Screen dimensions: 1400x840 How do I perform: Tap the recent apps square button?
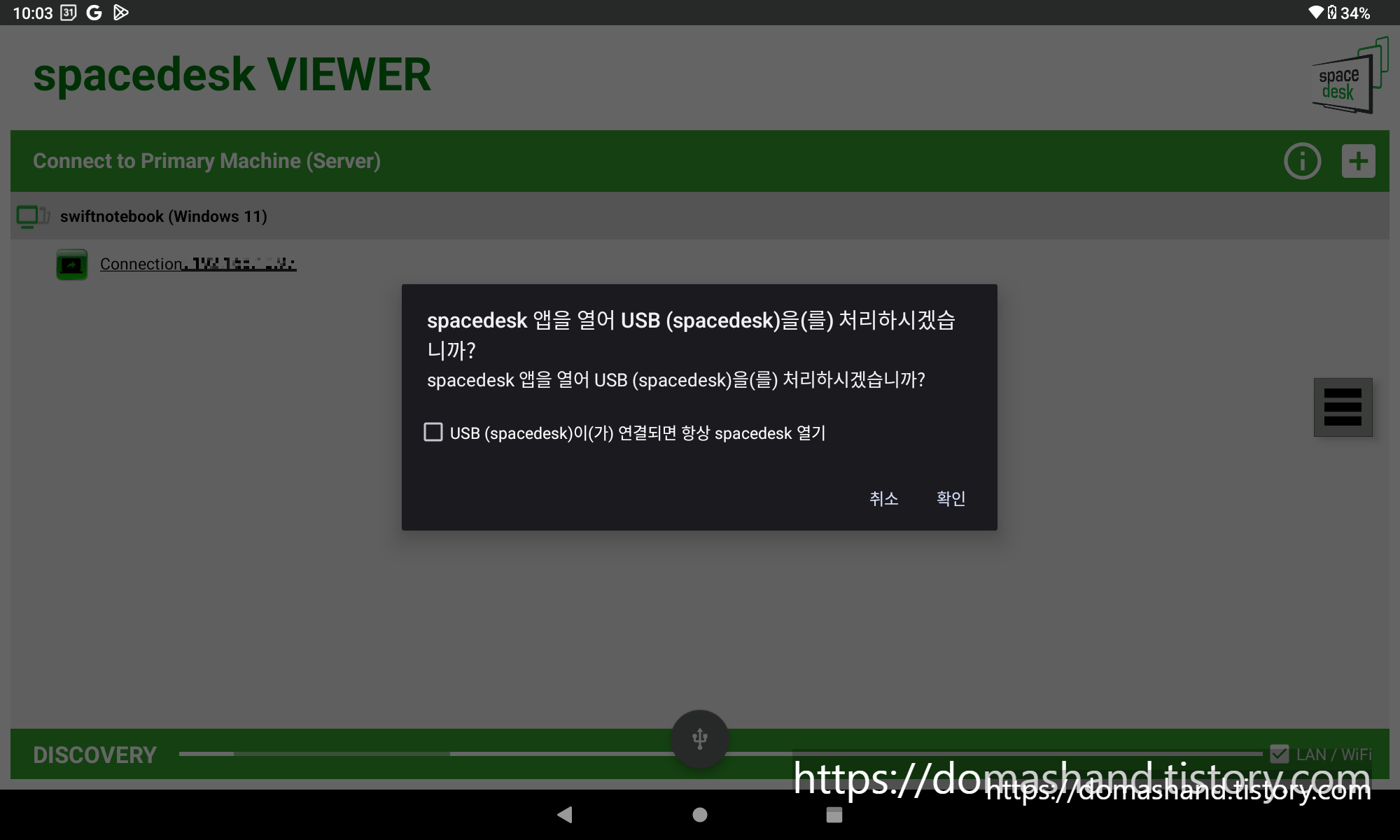pyautogui.click(x=834, y=815)
